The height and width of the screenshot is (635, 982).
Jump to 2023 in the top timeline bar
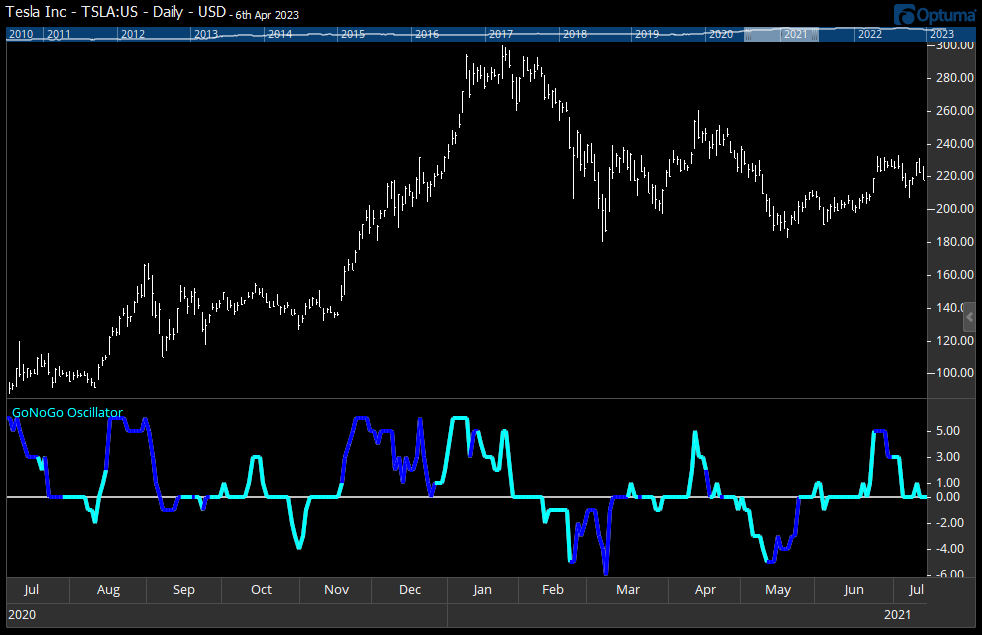(942, 34)
